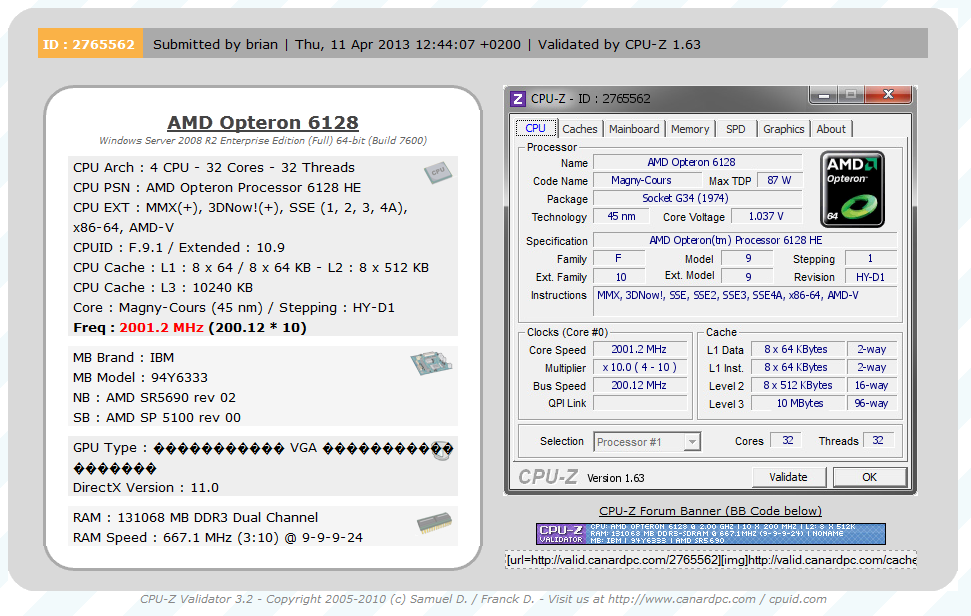Click the CPU-Z Forum Banner link
The width and height of the screenshot is (971, 616).
point(710,511)
